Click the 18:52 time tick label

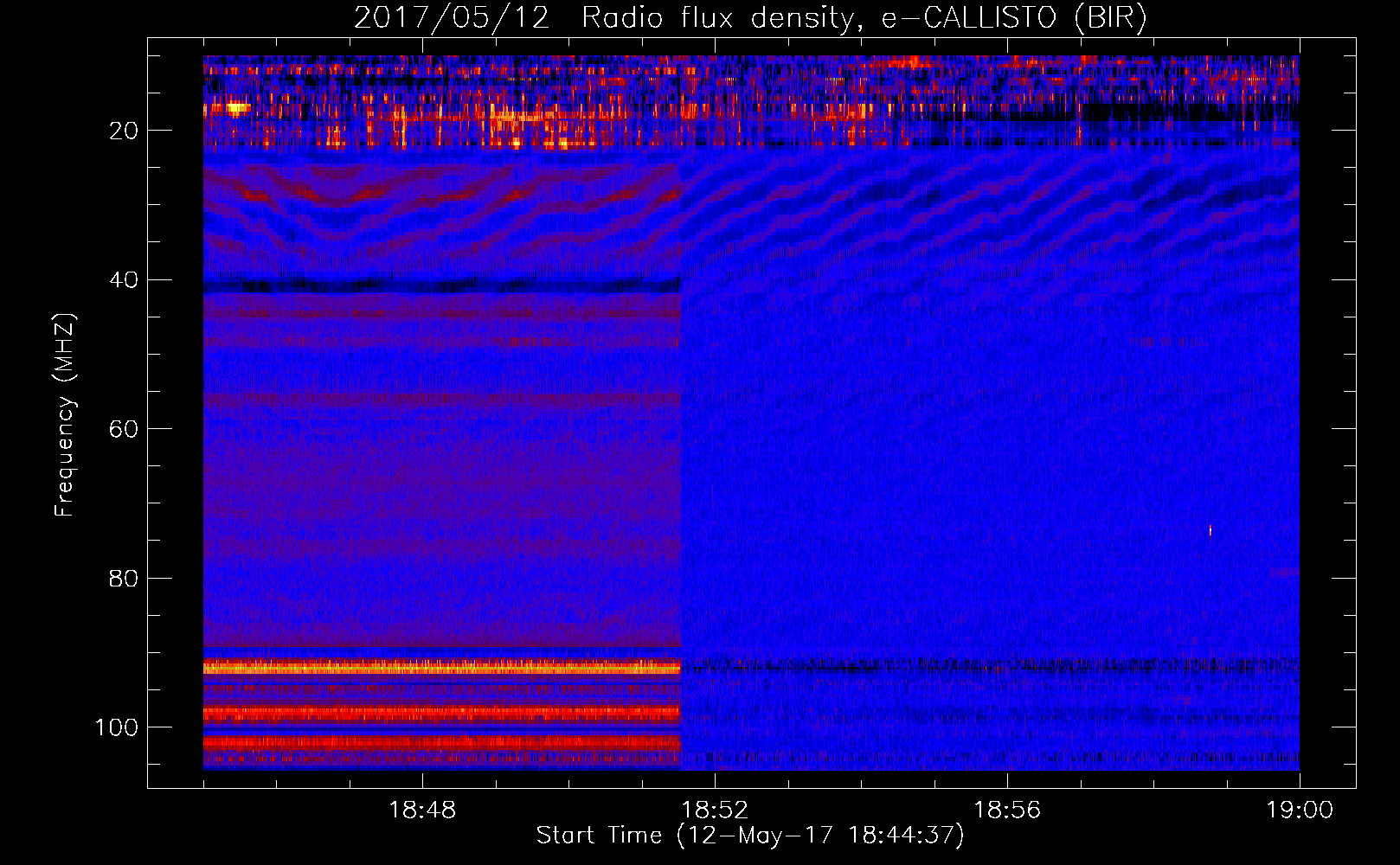(x=715, y=811)
